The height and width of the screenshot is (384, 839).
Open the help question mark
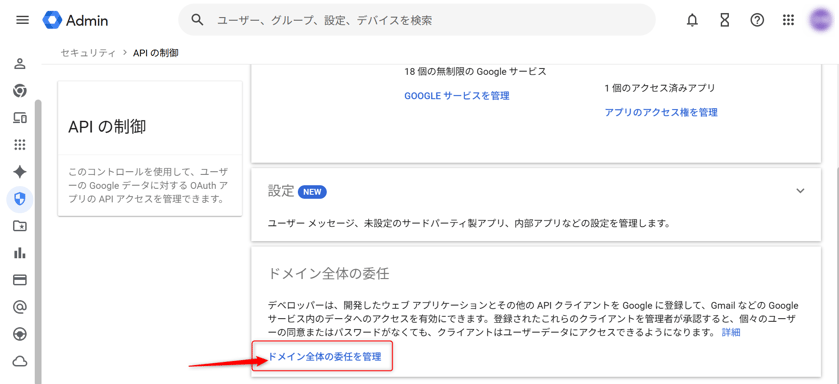coord(757,20)
